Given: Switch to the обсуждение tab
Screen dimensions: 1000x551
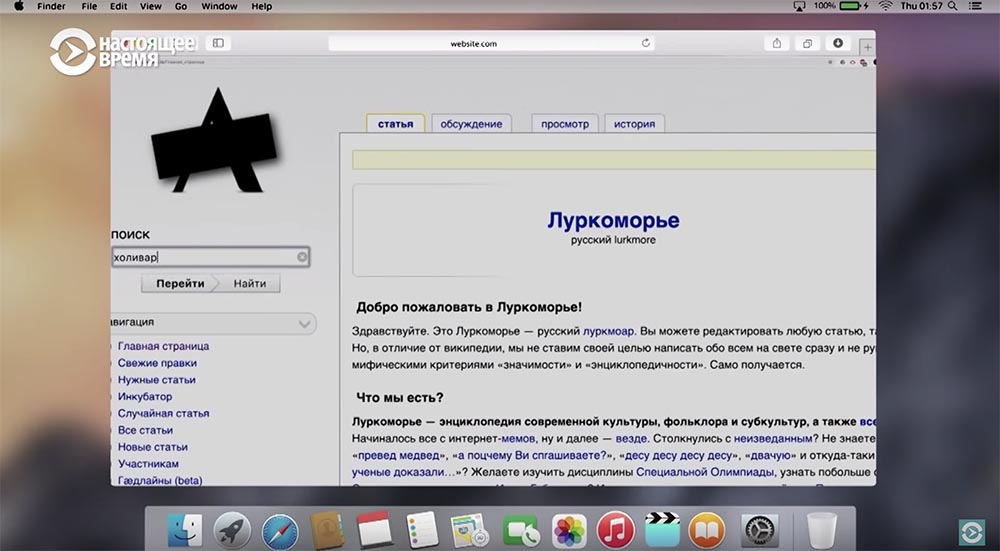Looking at the screenshot, I should pos(471,124).
